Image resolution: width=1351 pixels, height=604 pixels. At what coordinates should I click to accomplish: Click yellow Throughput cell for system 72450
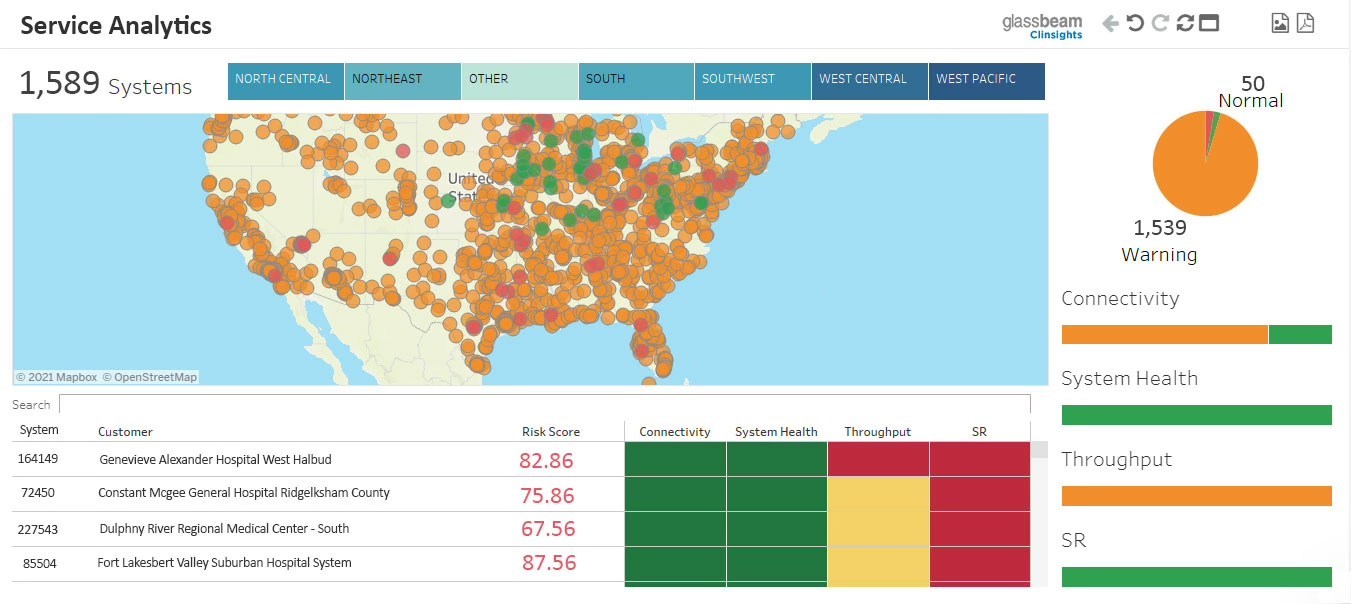[x=878, y=494]
